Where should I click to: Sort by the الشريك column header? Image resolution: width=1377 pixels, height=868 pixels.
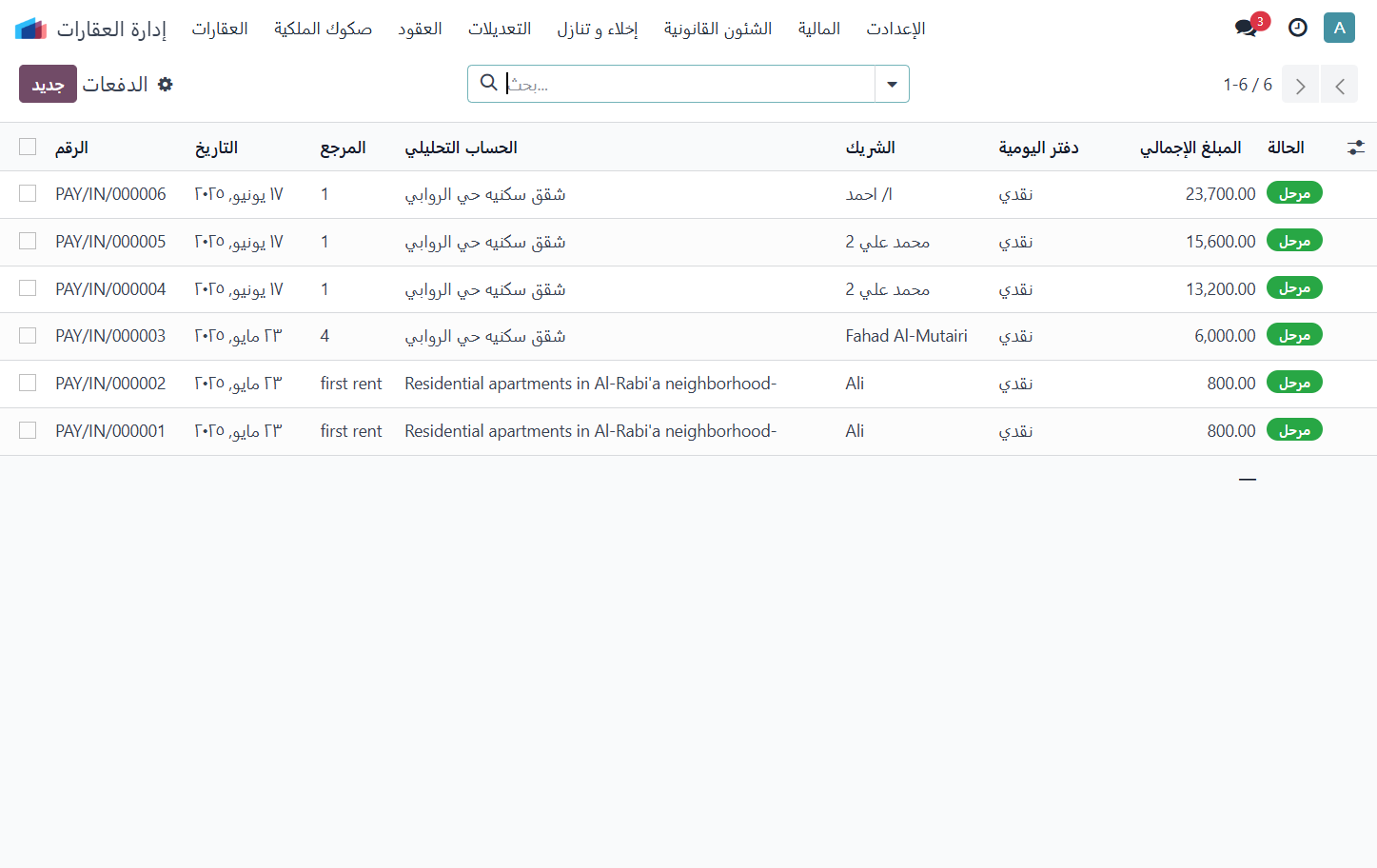click(x=870, y=148)
